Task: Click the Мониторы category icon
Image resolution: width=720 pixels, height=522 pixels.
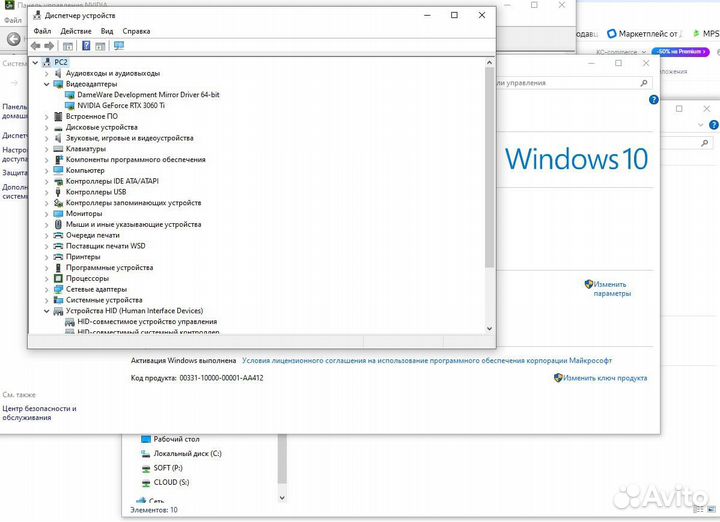Action: point(58,213)
